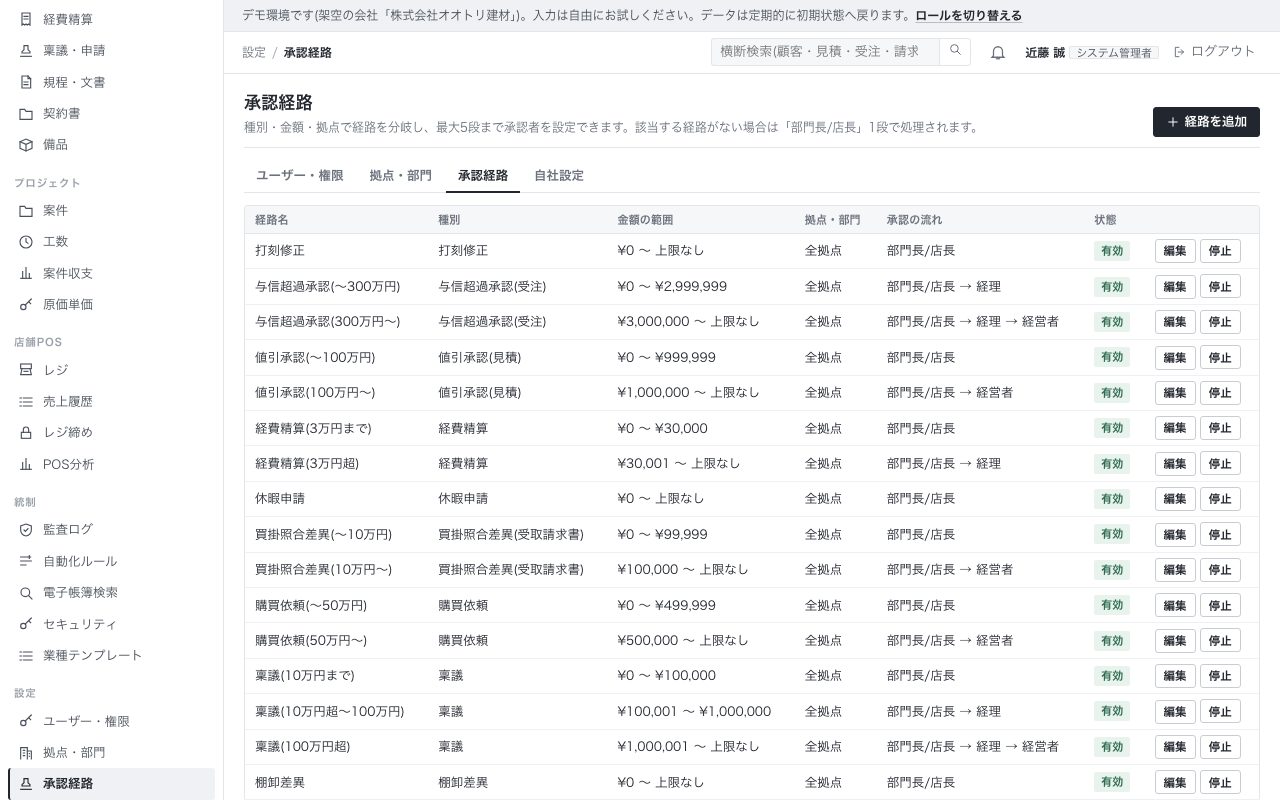Click the ログアウト link
The height and width of the screenshot is (800, 1280).
point(1214,51)
